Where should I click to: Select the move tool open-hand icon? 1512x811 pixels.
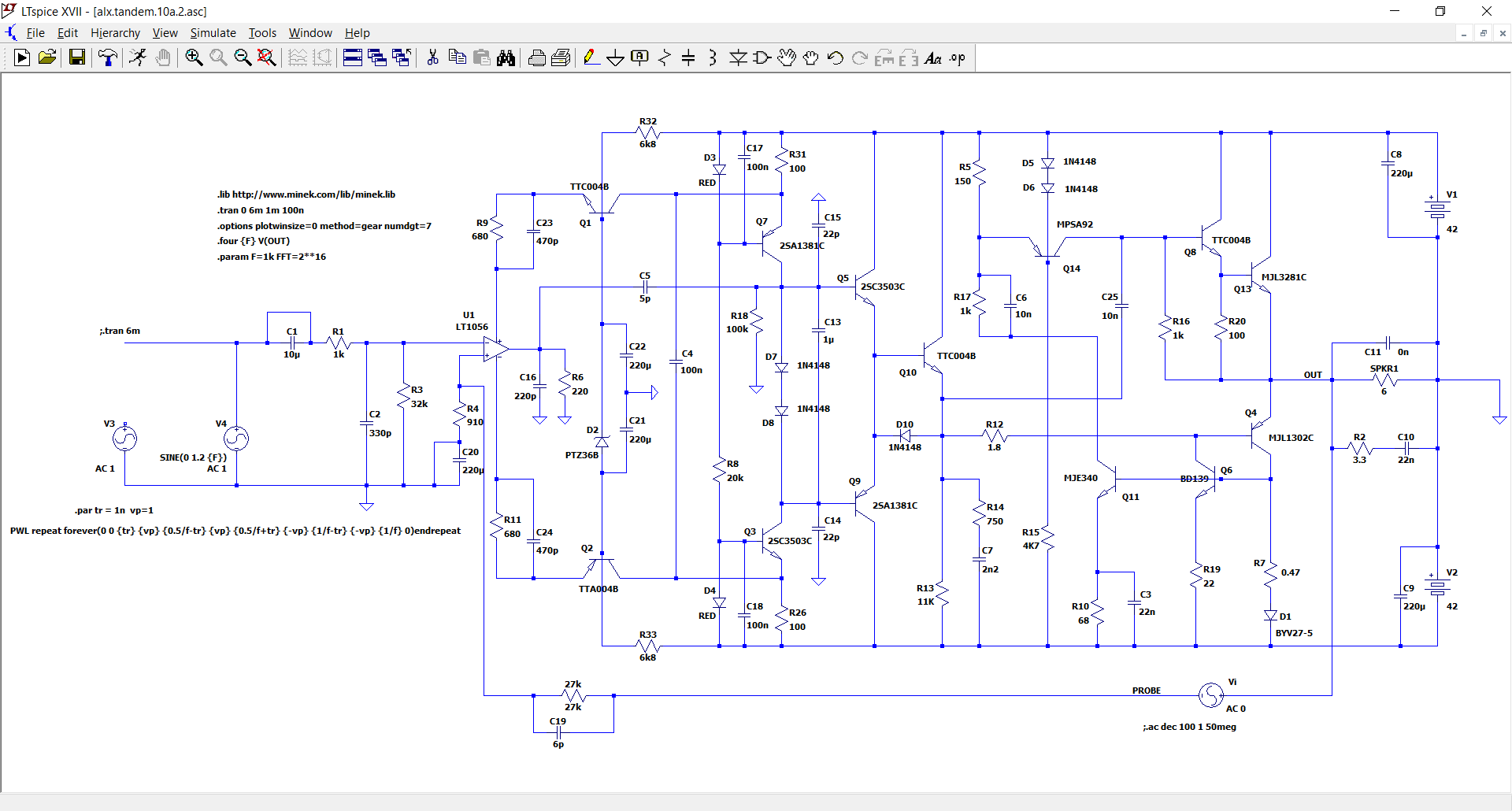(x=787, y=57)
